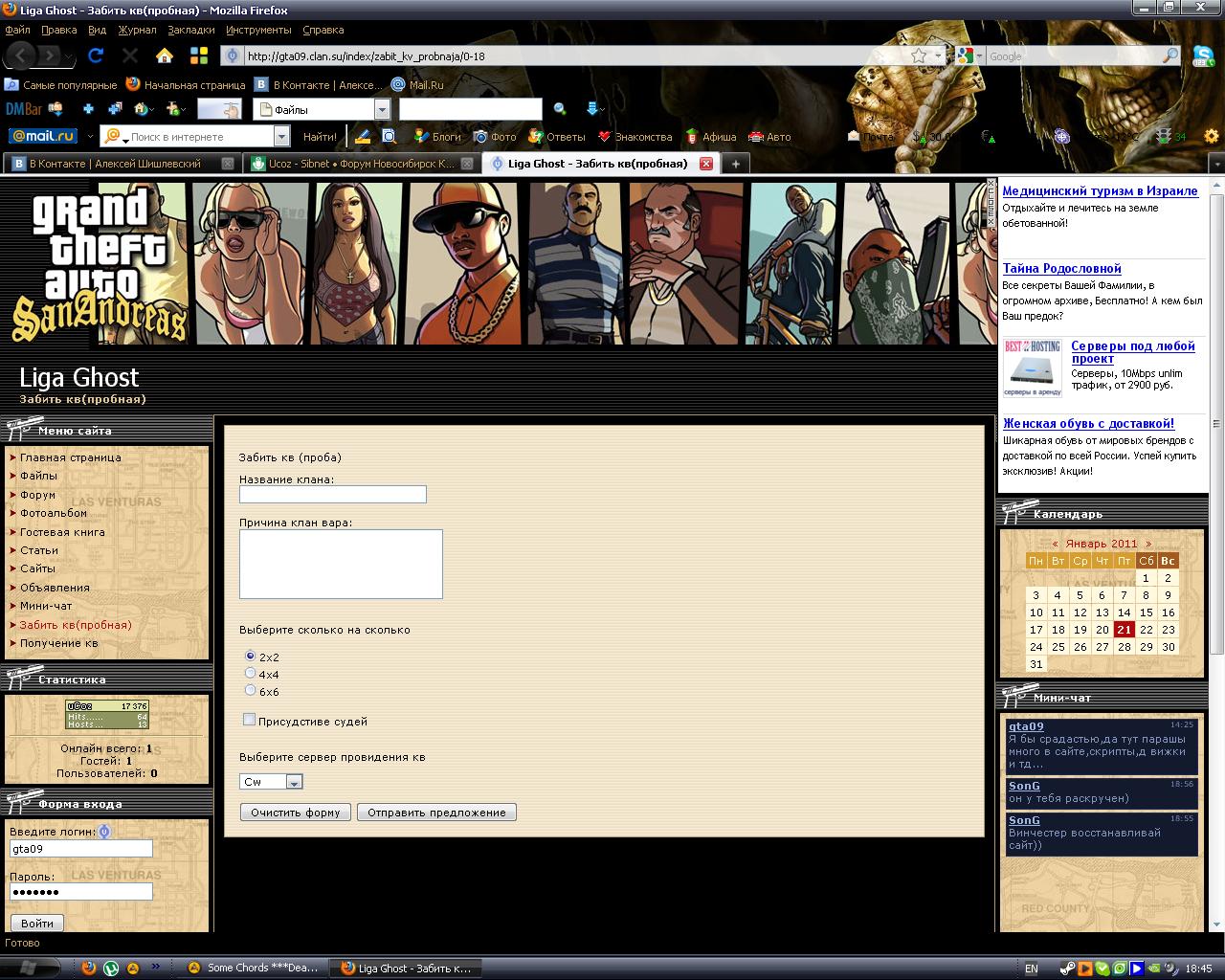Go to next month in calendar

click(1148, 544)
